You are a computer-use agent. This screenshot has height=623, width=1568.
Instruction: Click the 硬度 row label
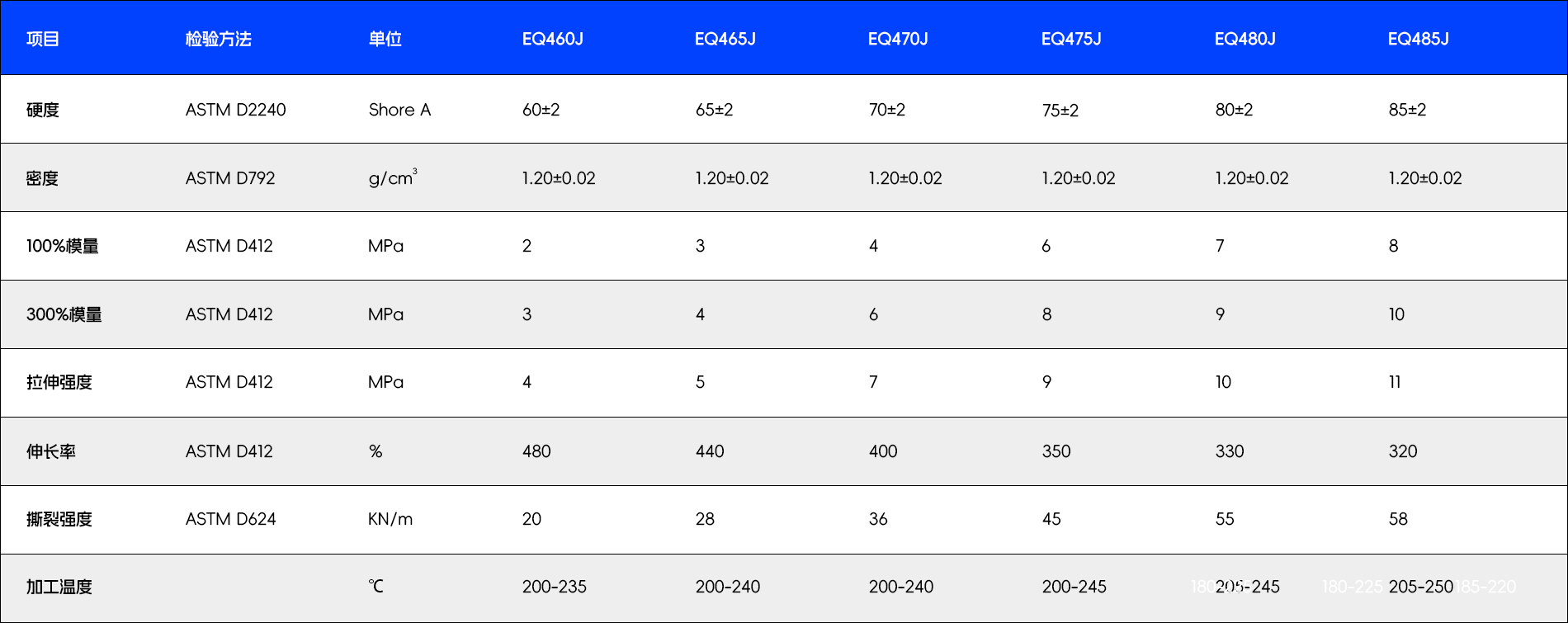click(x=43, y=110)
